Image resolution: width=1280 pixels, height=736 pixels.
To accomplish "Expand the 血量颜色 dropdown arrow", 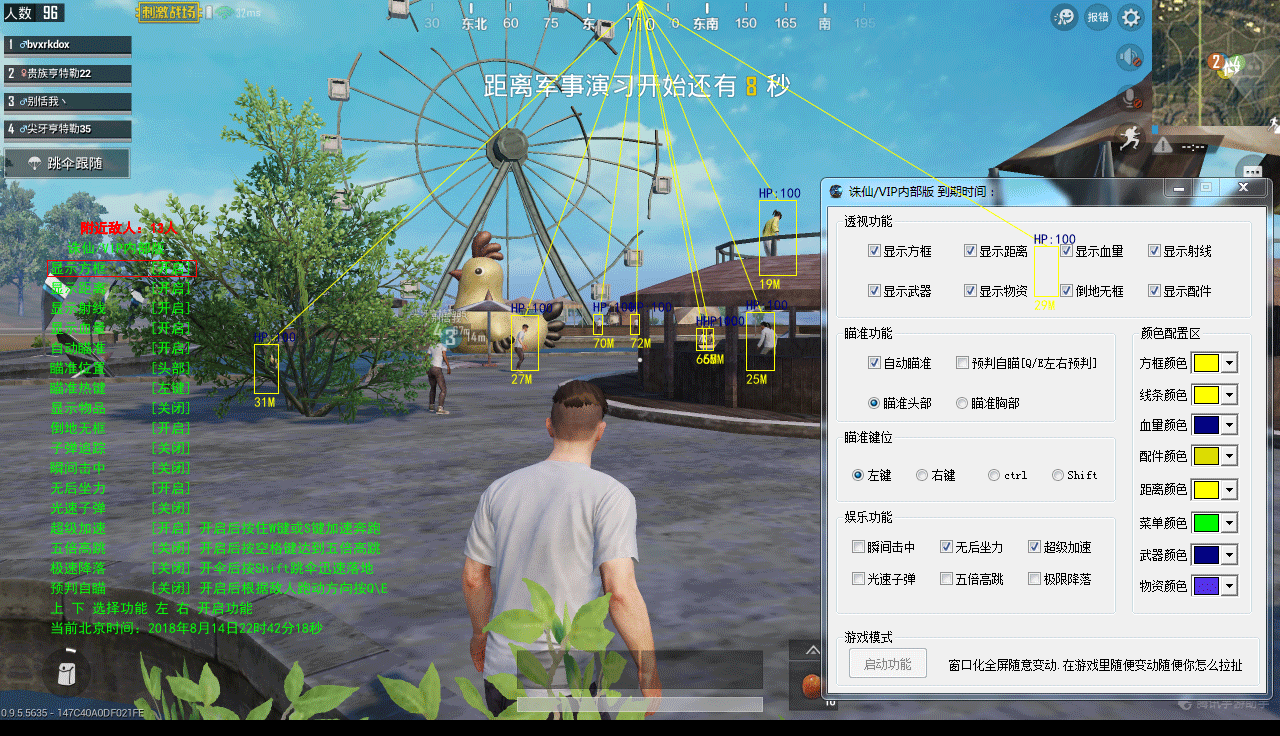I will tap(1229, 425).
